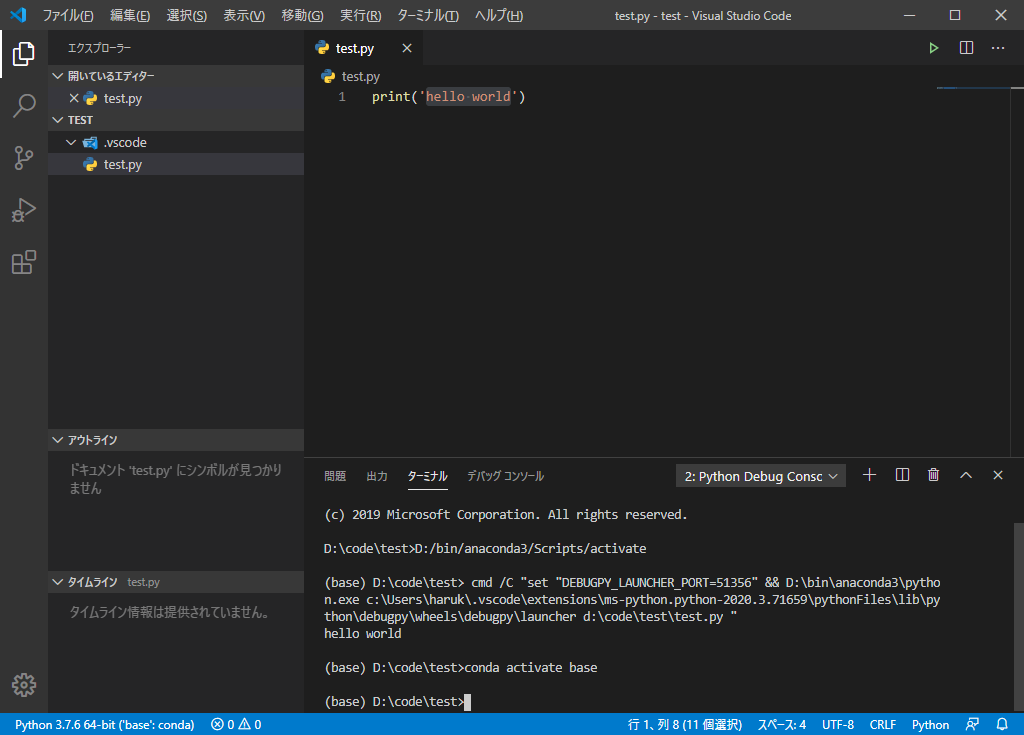The width and height of the screenshot is (1024, 735).
Task: Open the Search view in activity bar
Action: pyautogui.click(x=24, y=105)
